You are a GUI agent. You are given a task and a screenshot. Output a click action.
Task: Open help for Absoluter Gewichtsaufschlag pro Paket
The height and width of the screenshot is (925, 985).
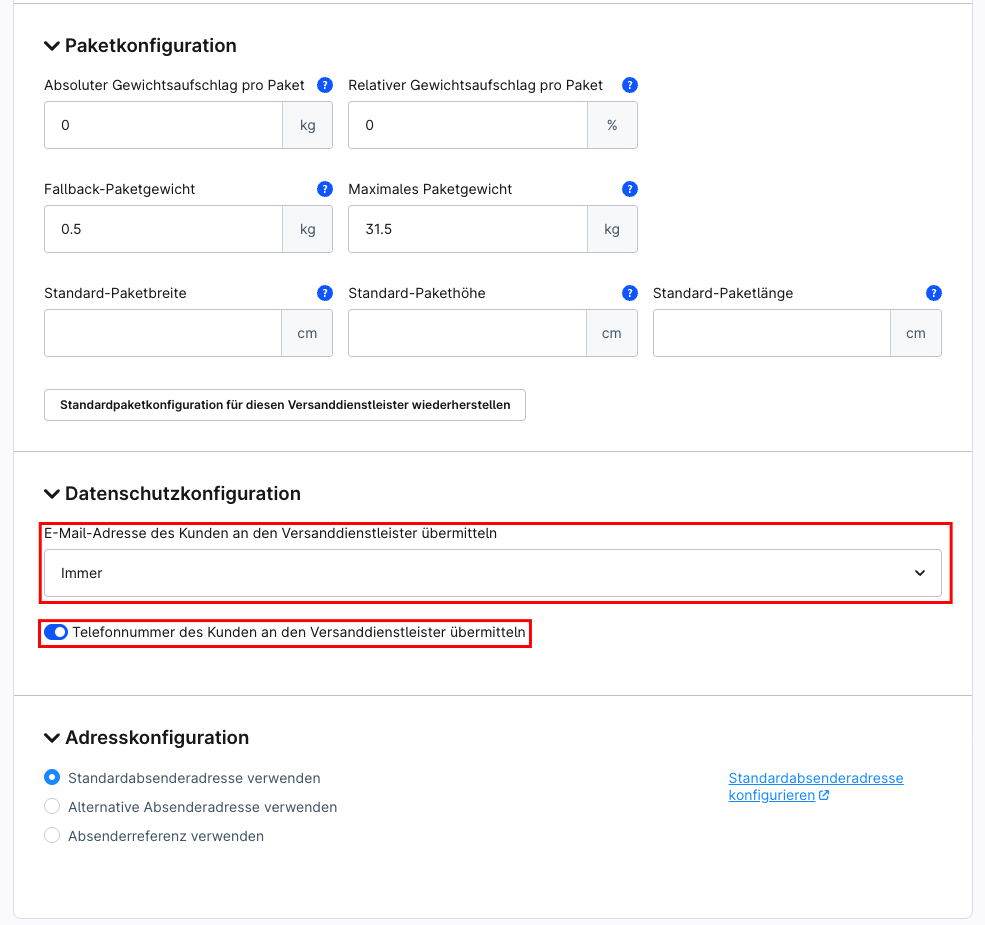pos(325,85)
